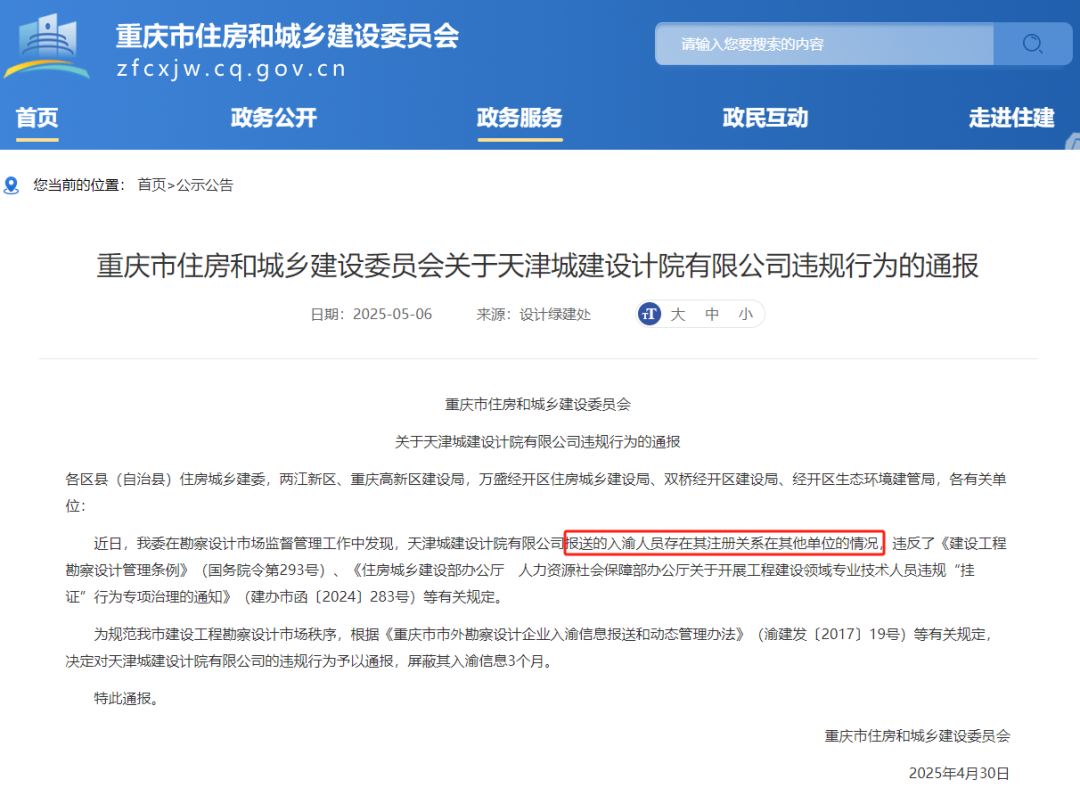The image size is (1080, 796).
Task: Open the 政民互动 navigation menu
Action: (765, 118)
